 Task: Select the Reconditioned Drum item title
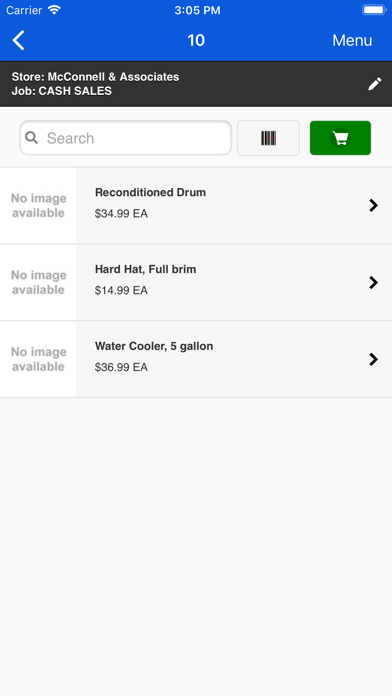[150, 193]
